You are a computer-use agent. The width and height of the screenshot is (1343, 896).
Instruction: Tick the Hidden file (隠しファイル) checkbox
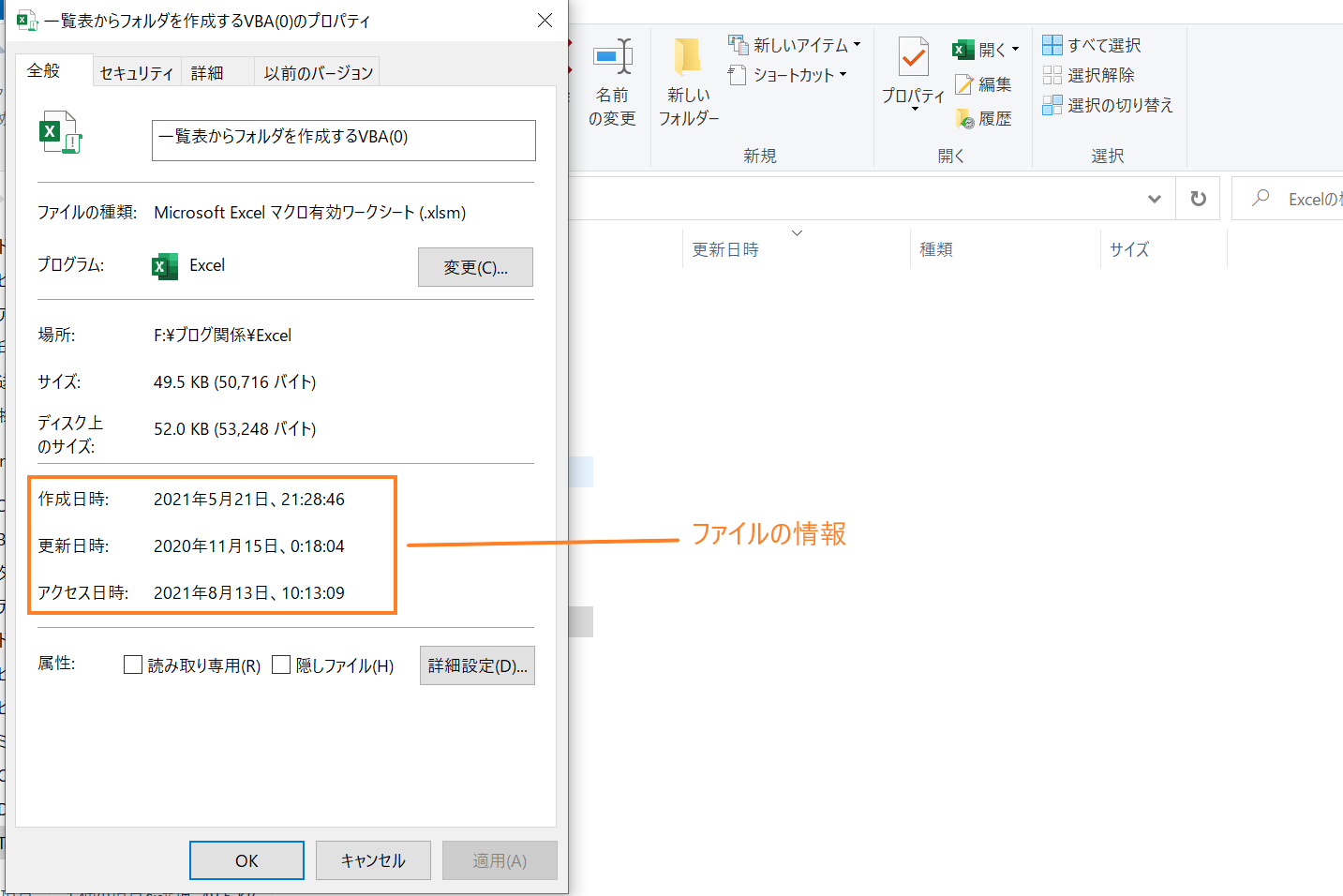[281, 665]
